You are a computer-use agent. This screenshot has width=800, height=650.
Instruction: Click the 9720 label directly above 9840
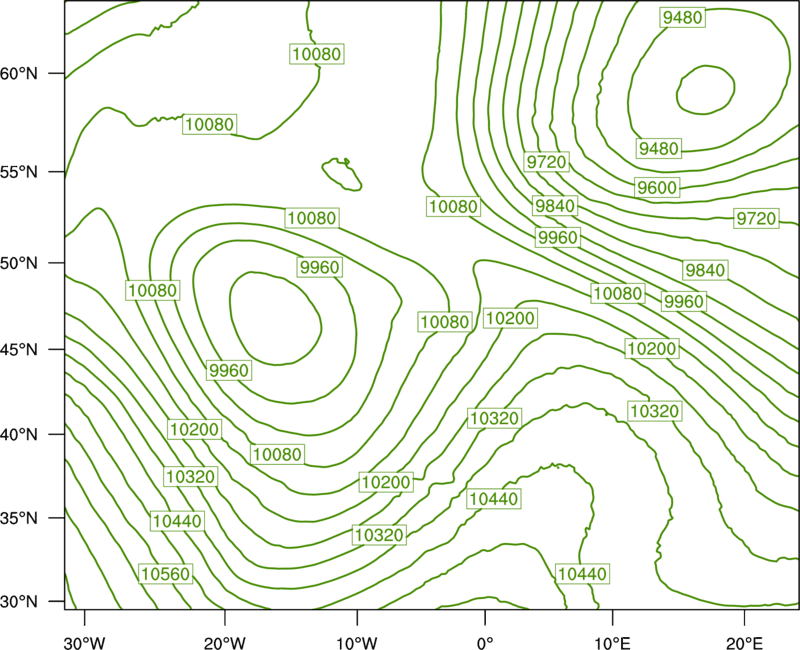[x=547, y=162]
